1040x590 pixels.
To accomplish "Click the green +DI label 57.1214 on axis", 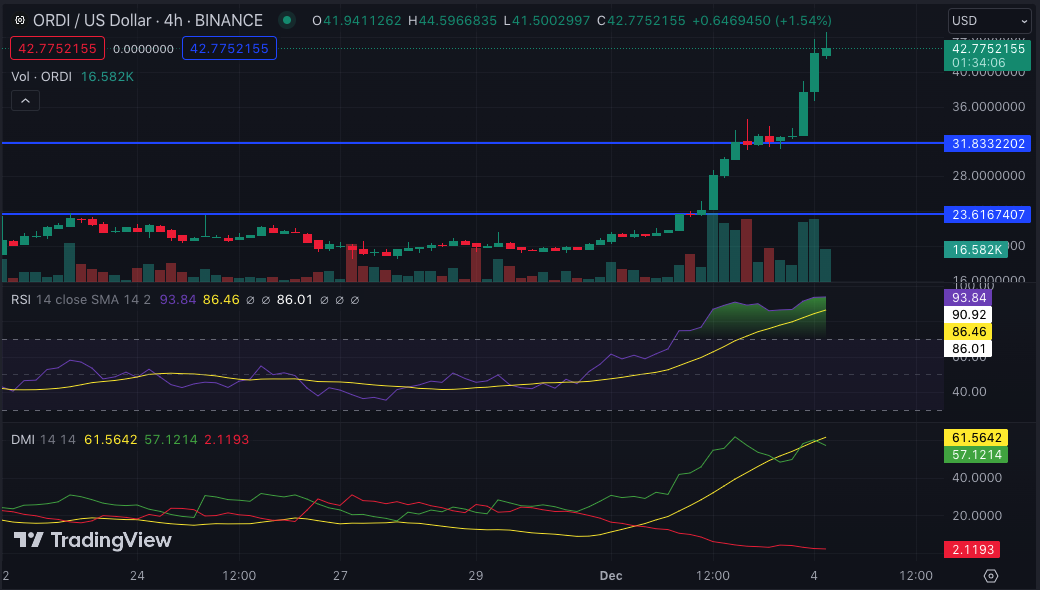I will [x=976, y=455].
